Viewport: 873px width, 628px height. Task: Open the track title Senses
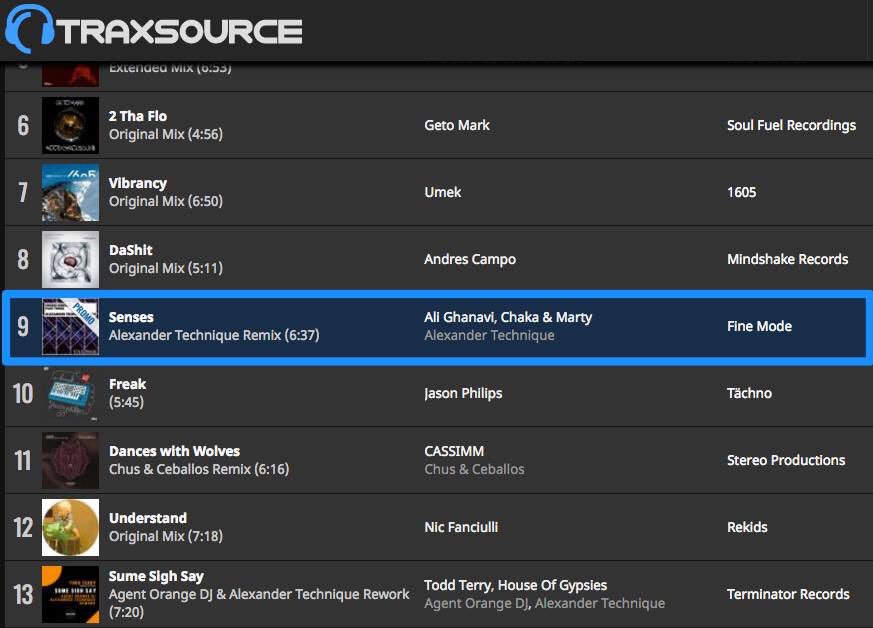131,317
